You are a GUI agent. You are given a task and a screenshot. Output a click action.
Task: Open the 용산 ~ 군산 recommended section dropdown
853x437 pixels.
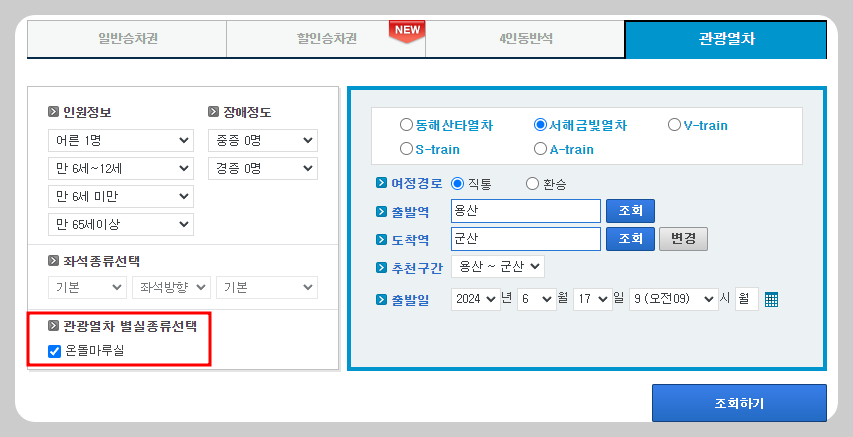(498, 267)
